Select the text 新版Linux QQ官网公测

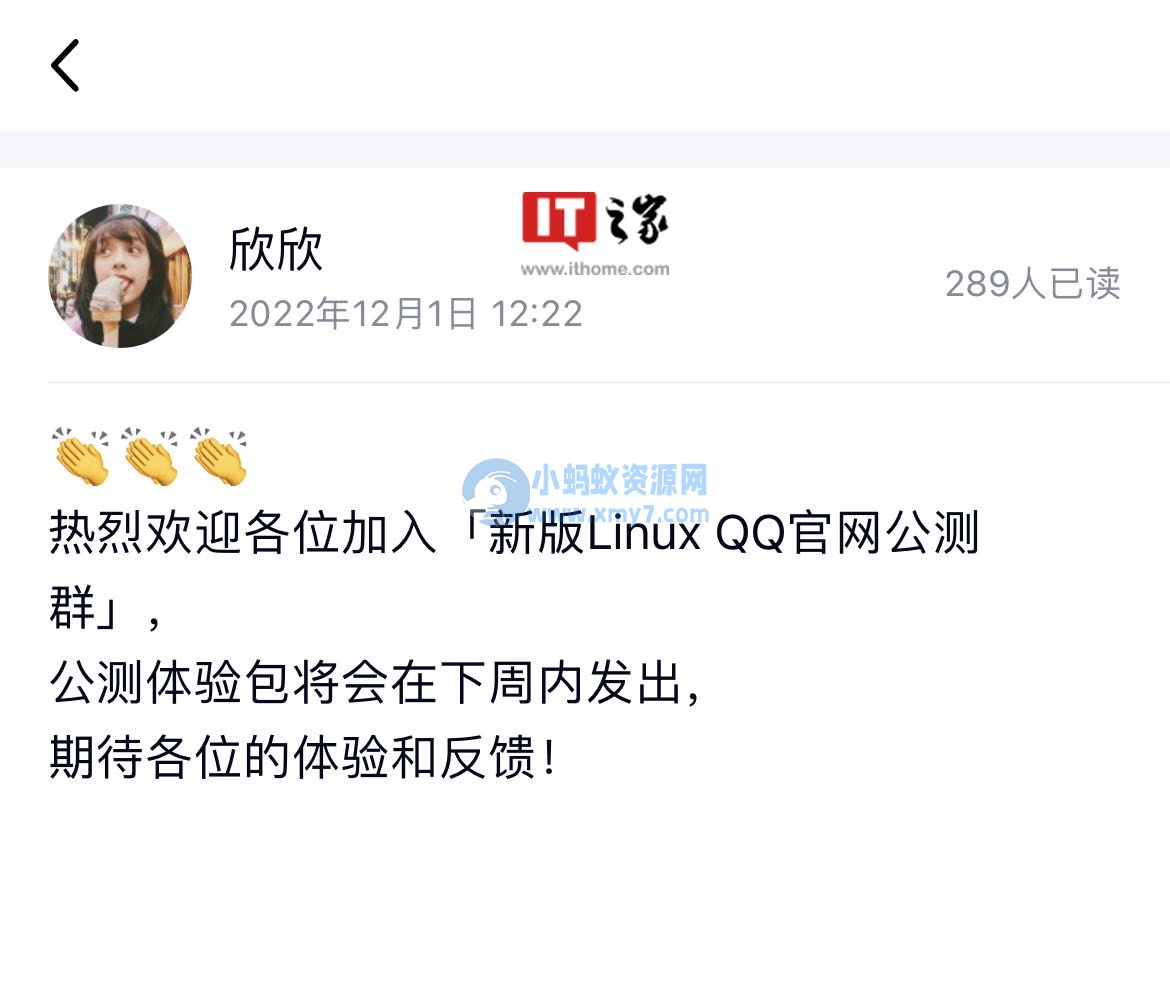point(733,533)
